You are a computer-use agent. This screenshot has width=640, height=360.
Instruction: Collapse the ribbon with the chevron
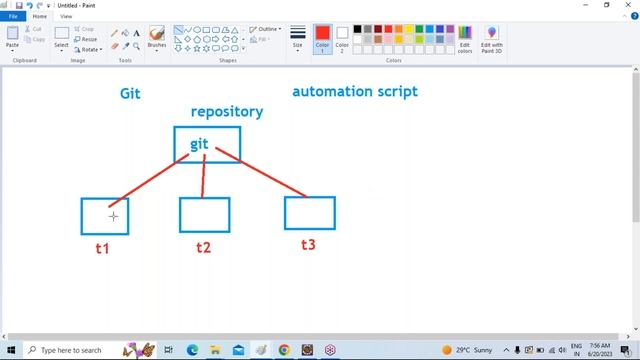624,16
